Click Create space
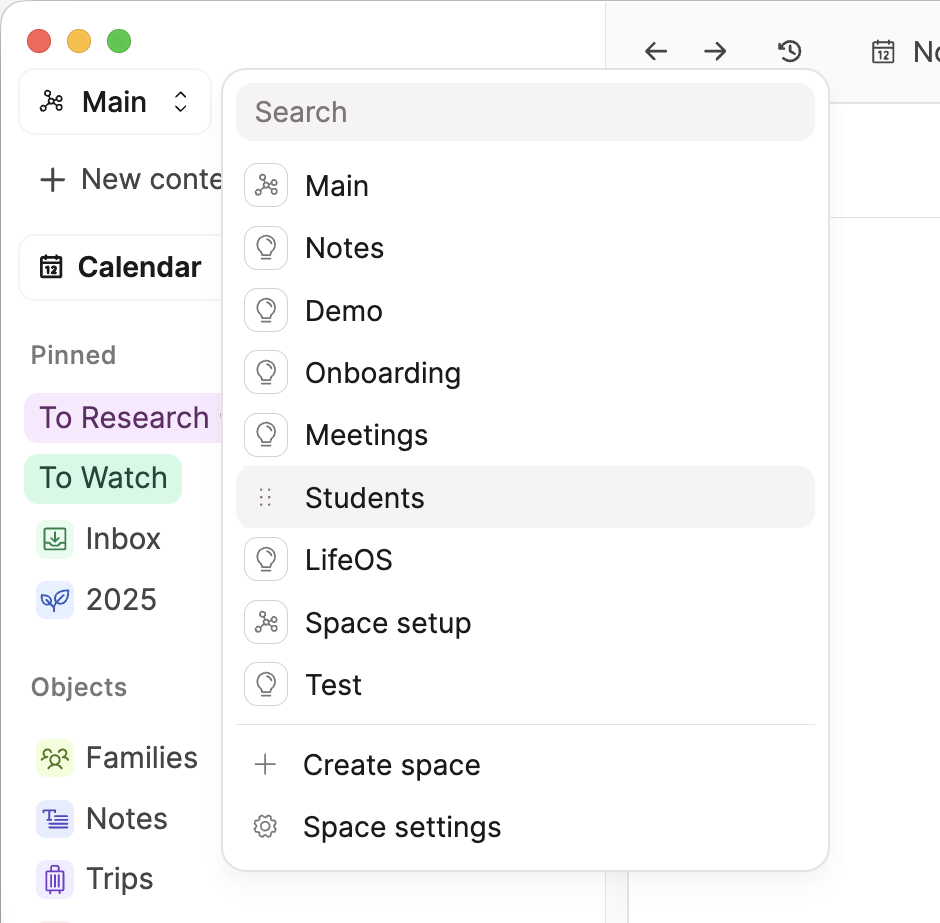The height and width of the screenshot is (923, 940). point(391,765)
